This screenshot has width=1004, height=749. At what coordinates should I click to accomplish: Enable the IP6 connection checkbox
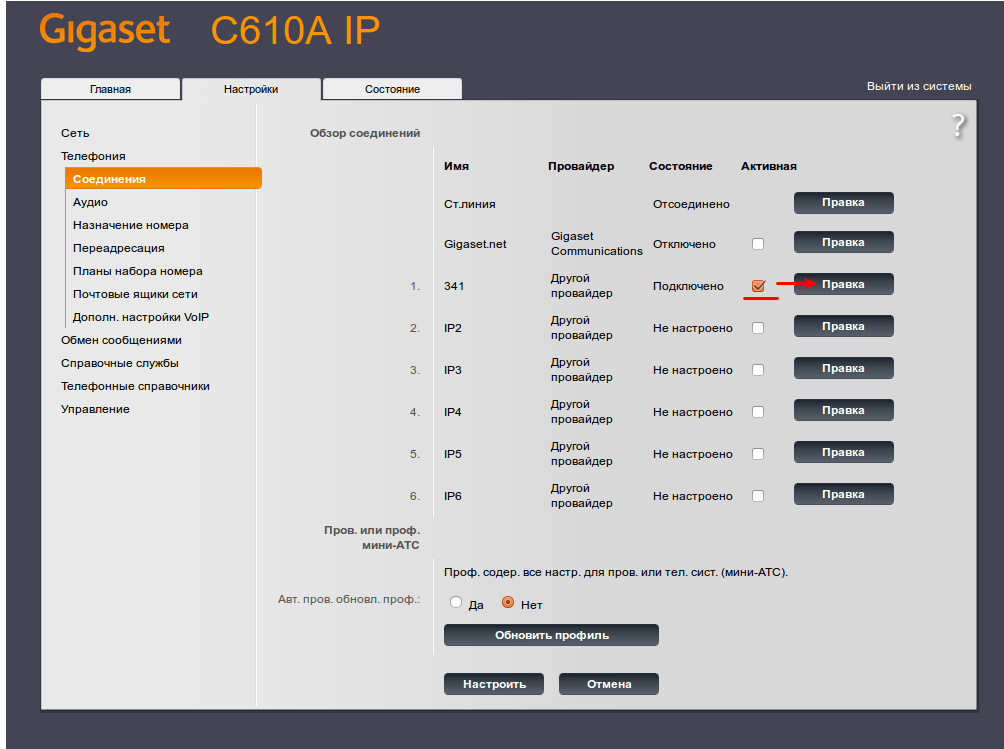tap(758, 495)
